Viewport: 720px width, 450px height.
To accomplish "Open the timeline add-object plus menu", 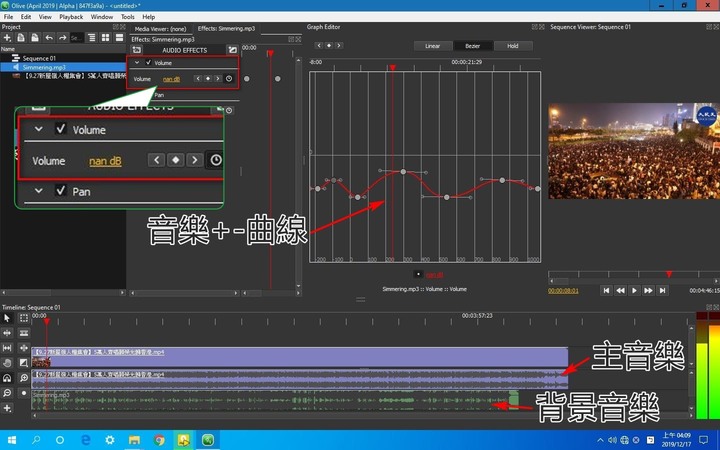I will pyautogui.click(x=7, y=408).
